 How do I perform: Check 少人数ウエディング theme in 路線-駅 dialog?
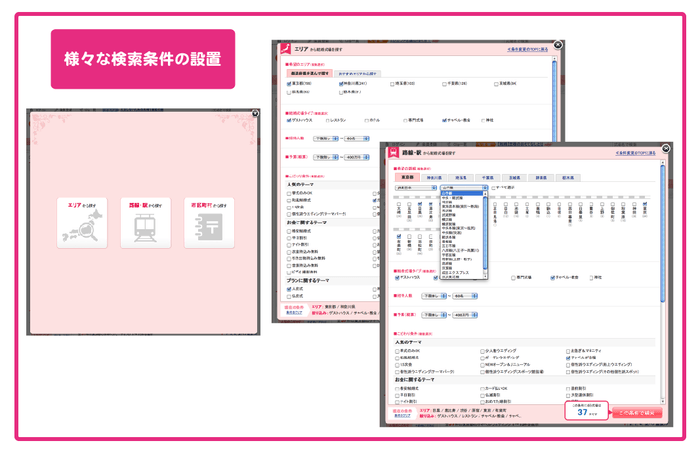483,351
